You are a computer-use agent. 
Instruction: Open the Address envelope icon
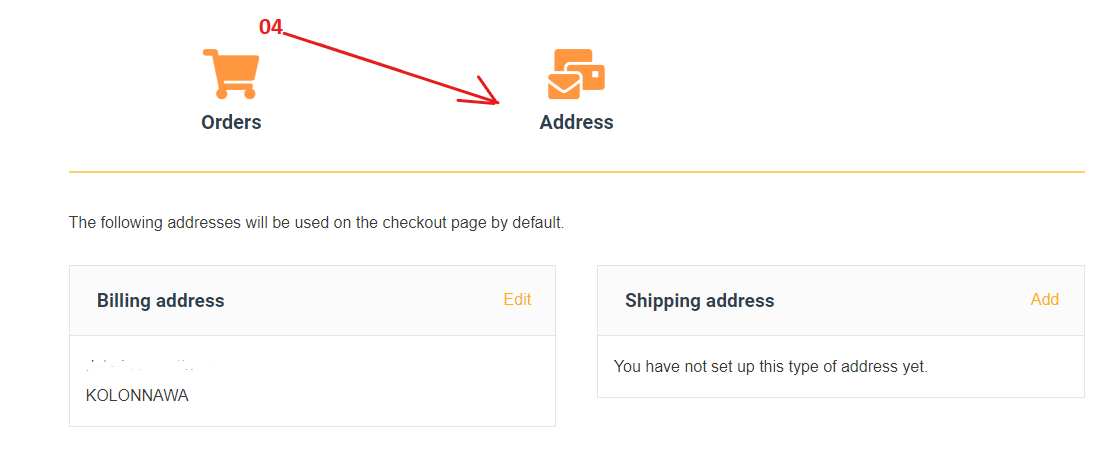(576, 75)
